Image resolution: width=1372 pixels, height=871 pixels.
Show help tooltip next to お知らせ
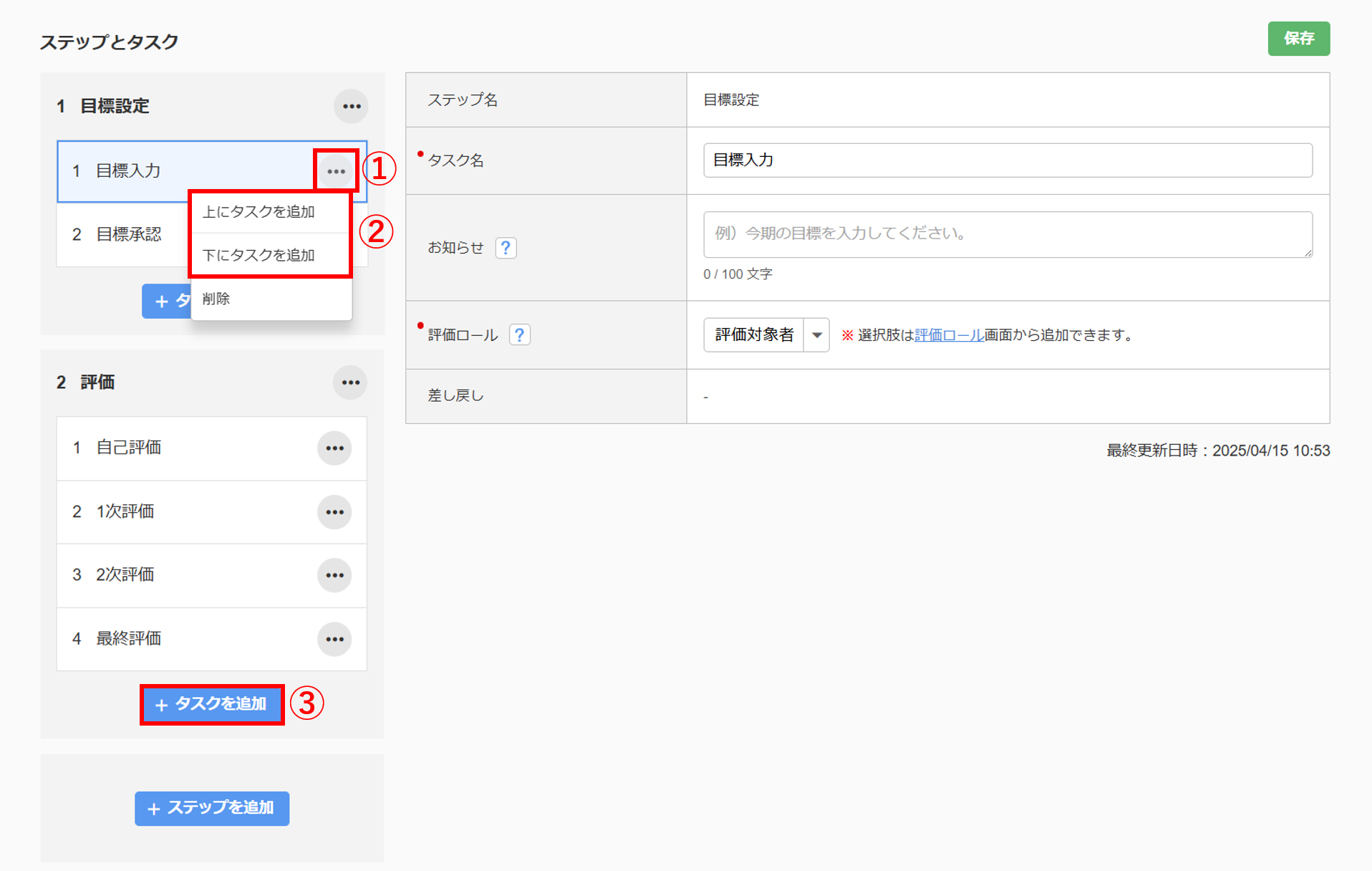pyautogui.click(x=506, y=248)
